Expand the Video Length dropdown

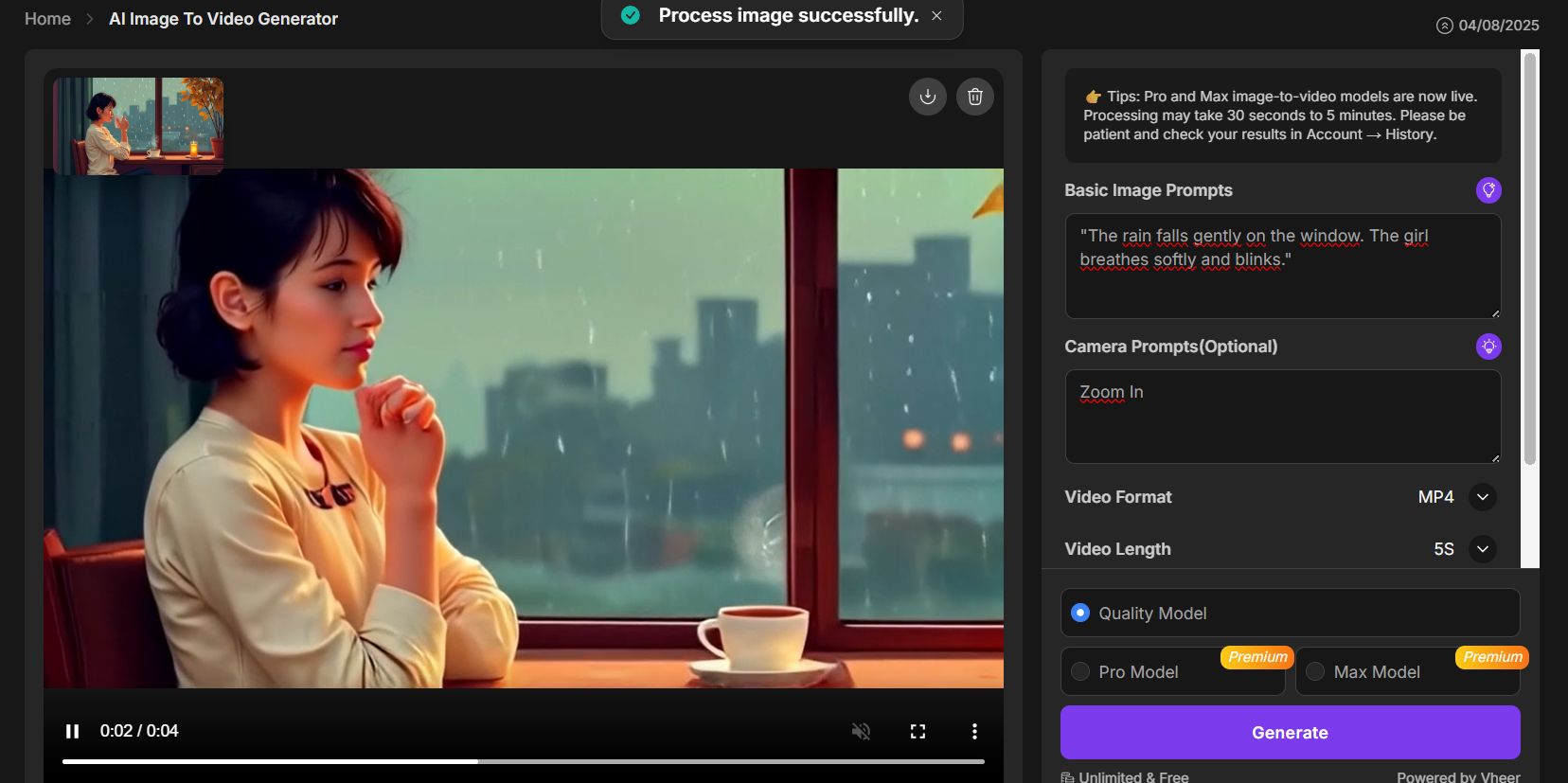1483,549
